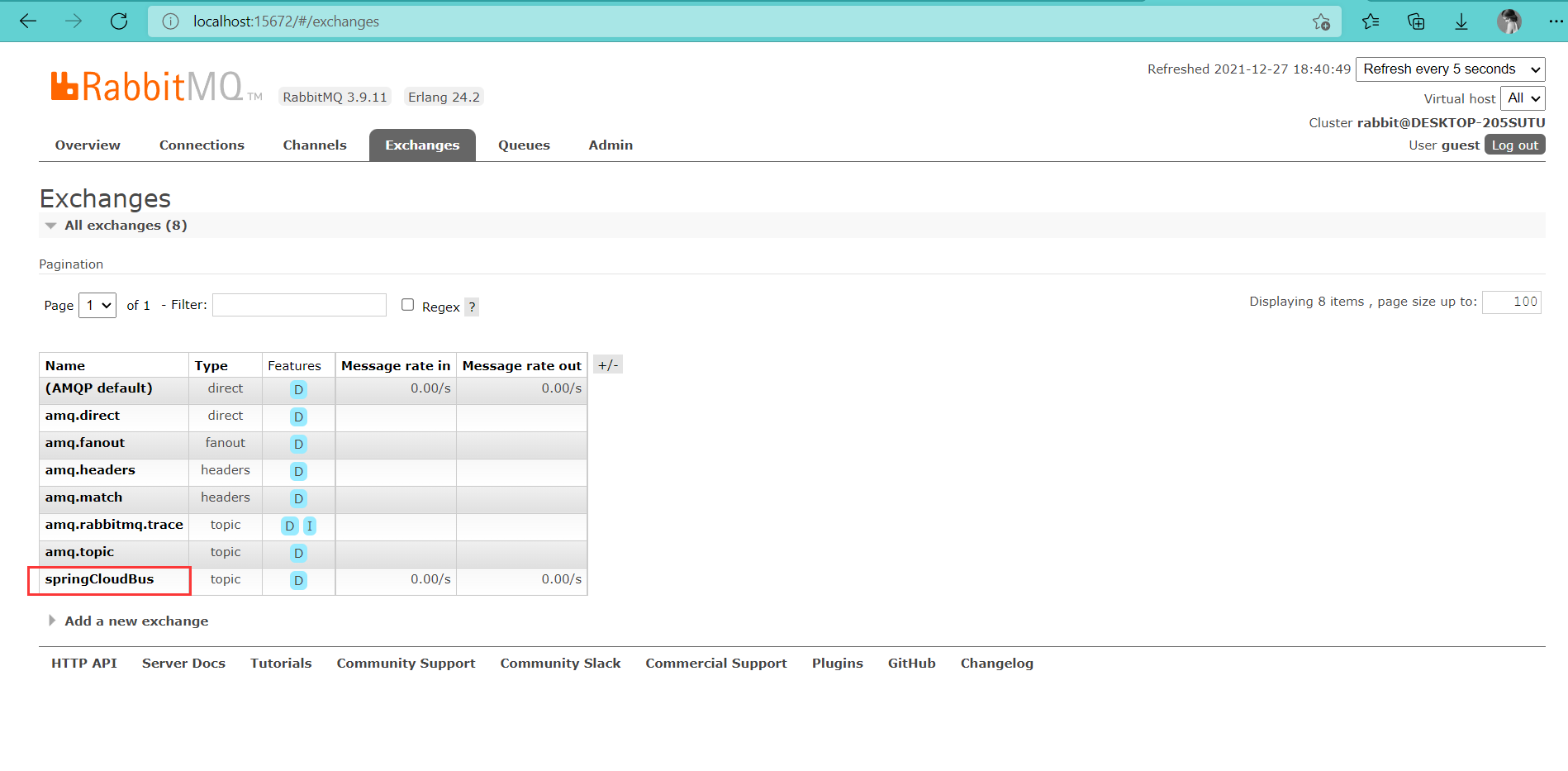Click the D durable badge for amq.match
This screenshot has width=1568, height=771.
coord(298,498)
